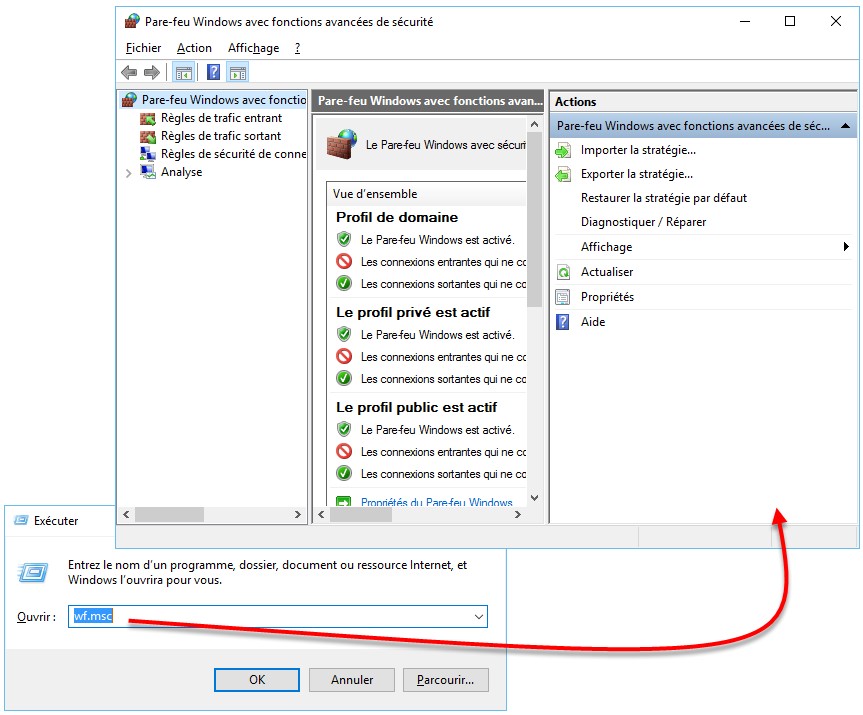Click the Parcourir... button

445,680
